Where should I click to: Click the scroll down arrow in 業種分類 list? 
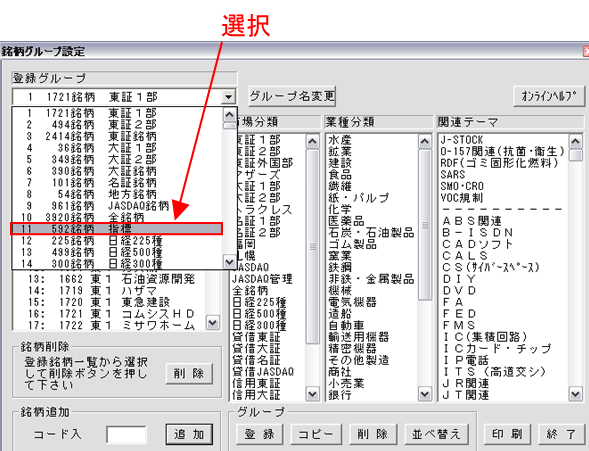424,394
